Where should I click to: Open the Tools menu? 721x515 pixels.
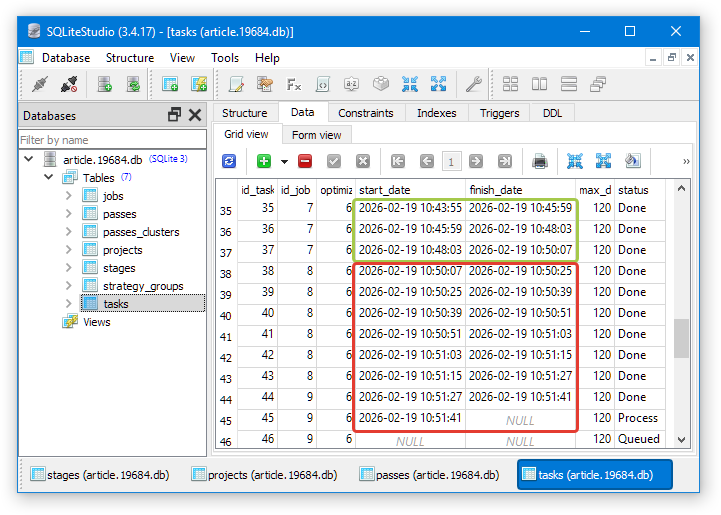click(x=225, y=58)
